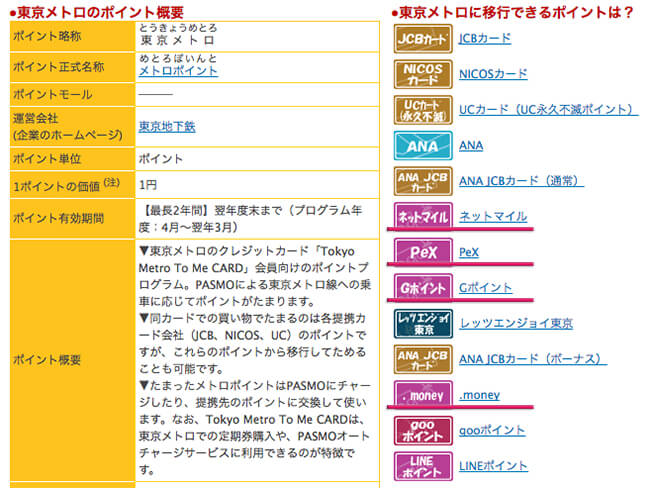Click the dark レッツエンジョイ東京 badge icon

(x=423, y=323)
